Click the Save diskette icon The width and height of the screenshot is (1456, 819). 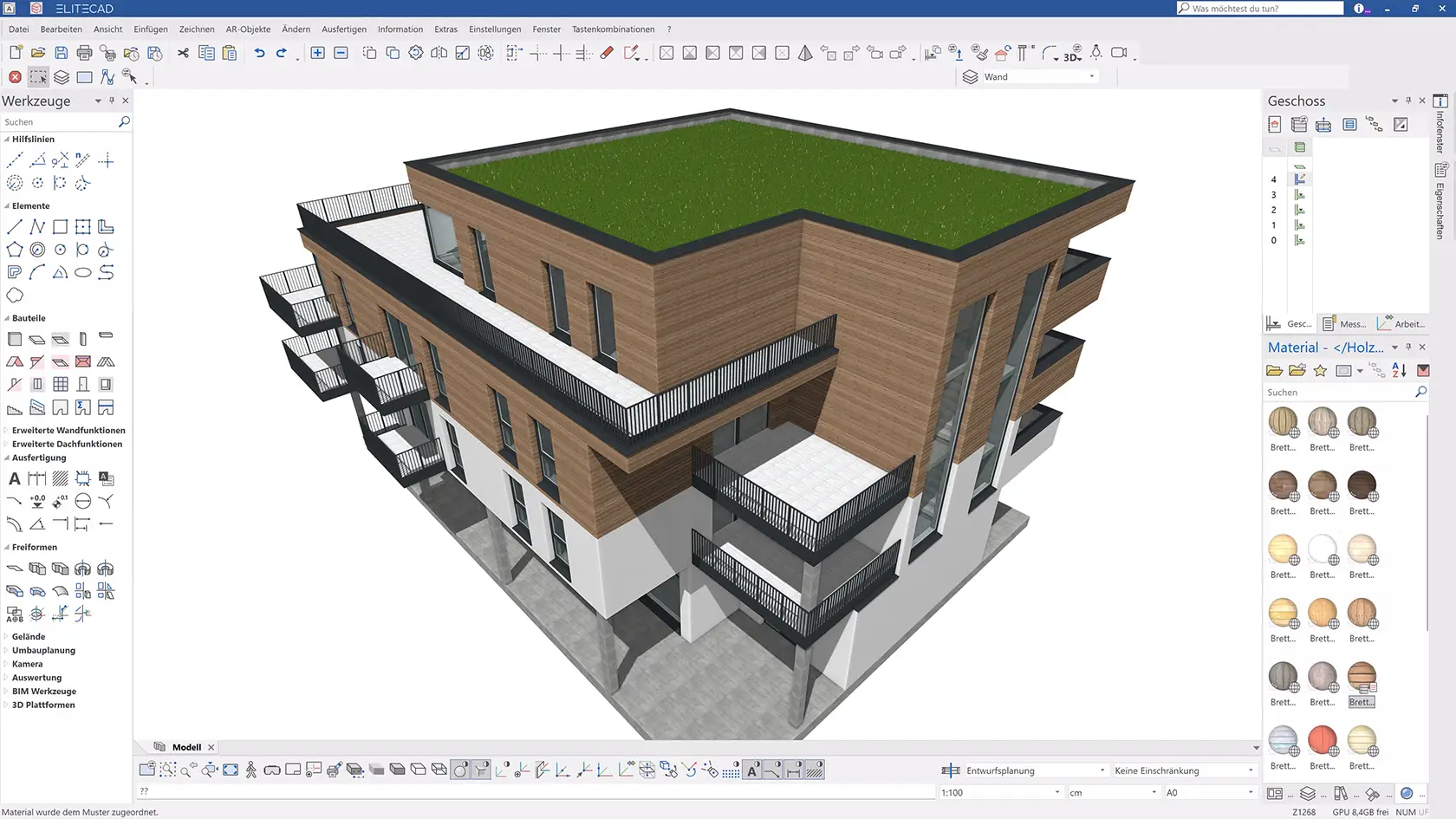61,53
